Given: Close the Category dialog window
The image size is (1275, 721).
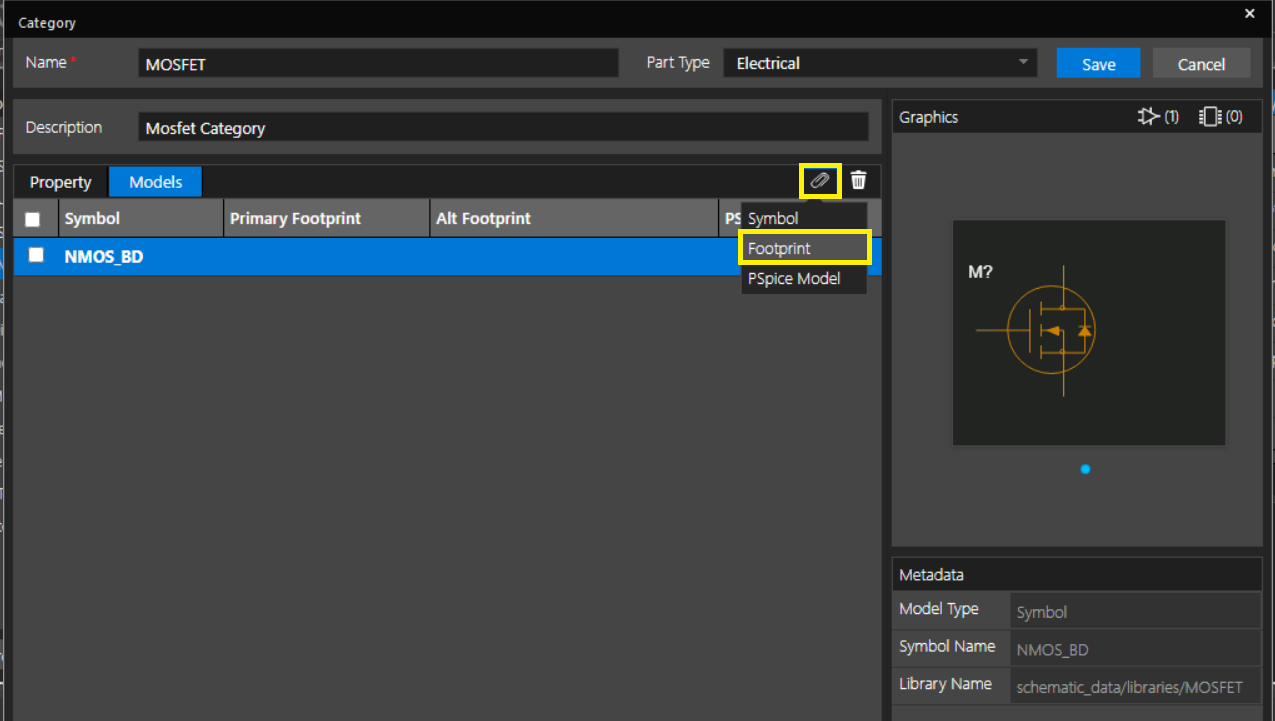Looking at the screenshot, I should point(1249,14).
